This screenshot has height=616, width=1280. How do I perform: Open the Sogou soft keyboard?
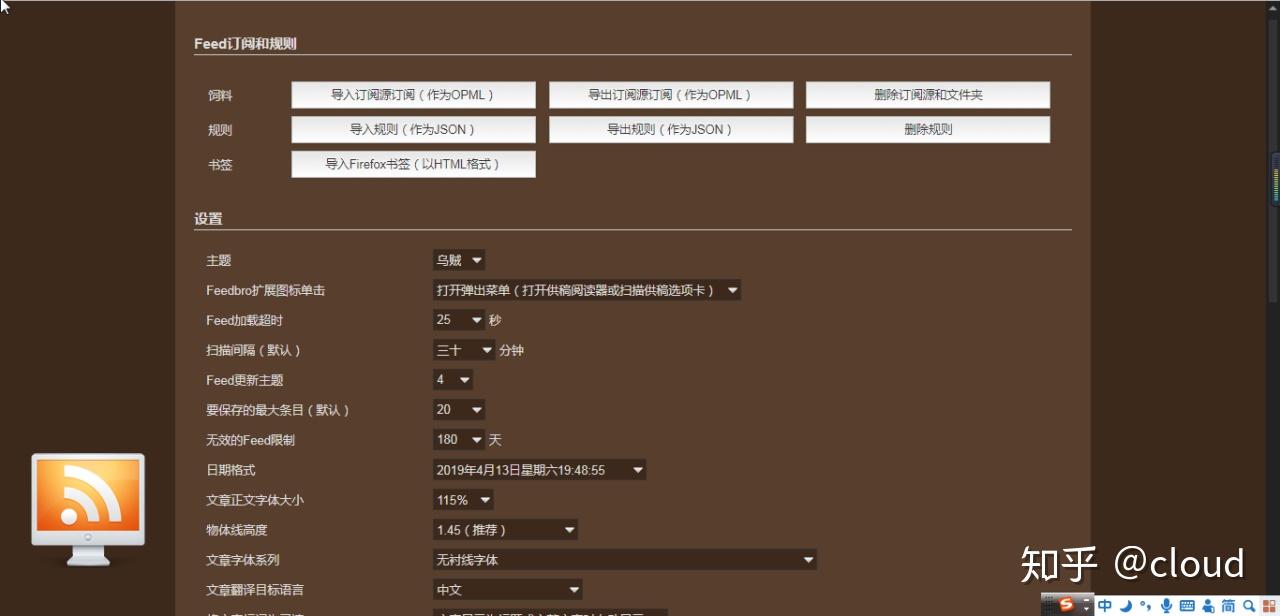point(1188,605)
